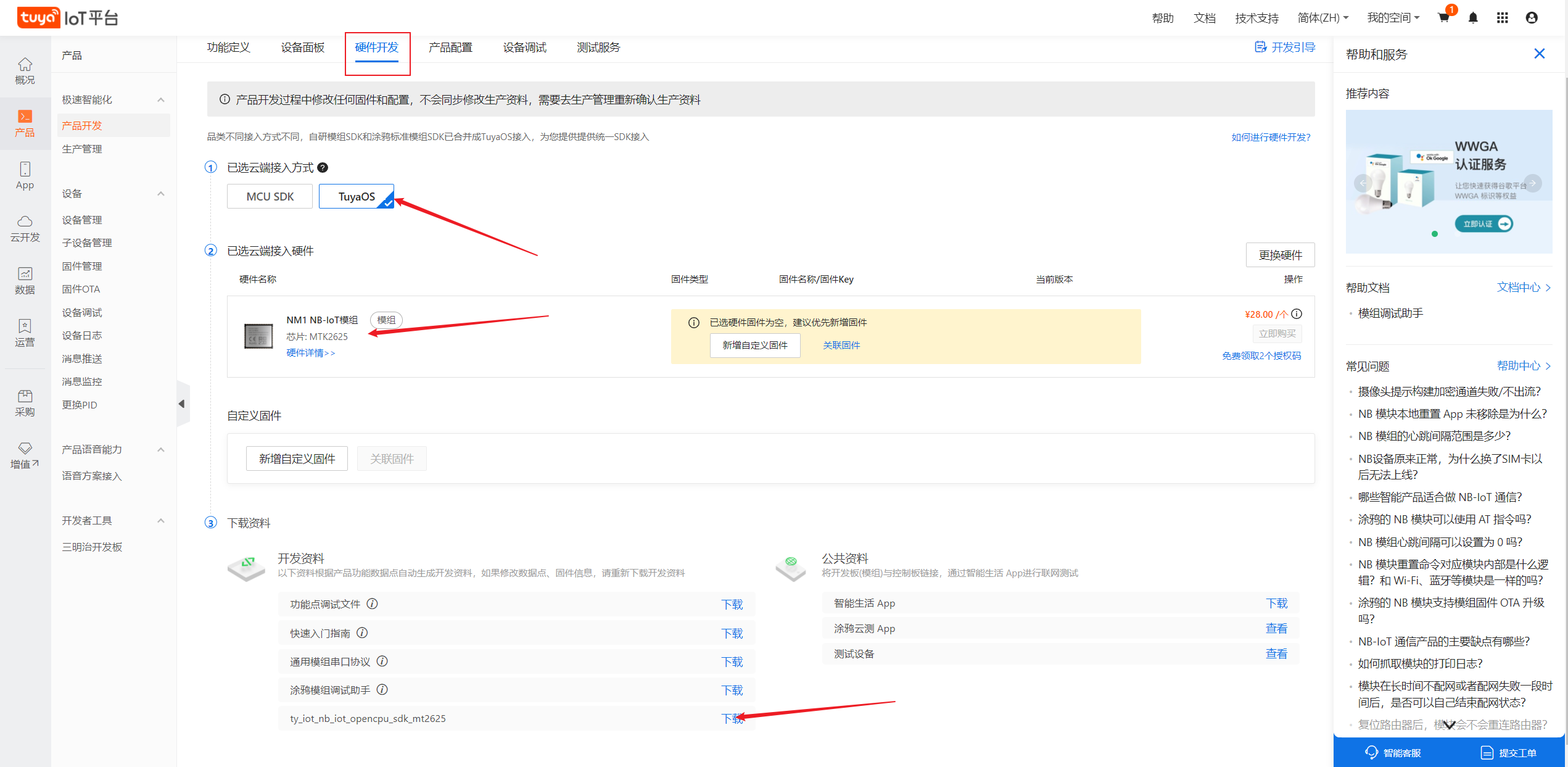Click help icon beside 已选云端接入方式

click(x=323, y=168)
